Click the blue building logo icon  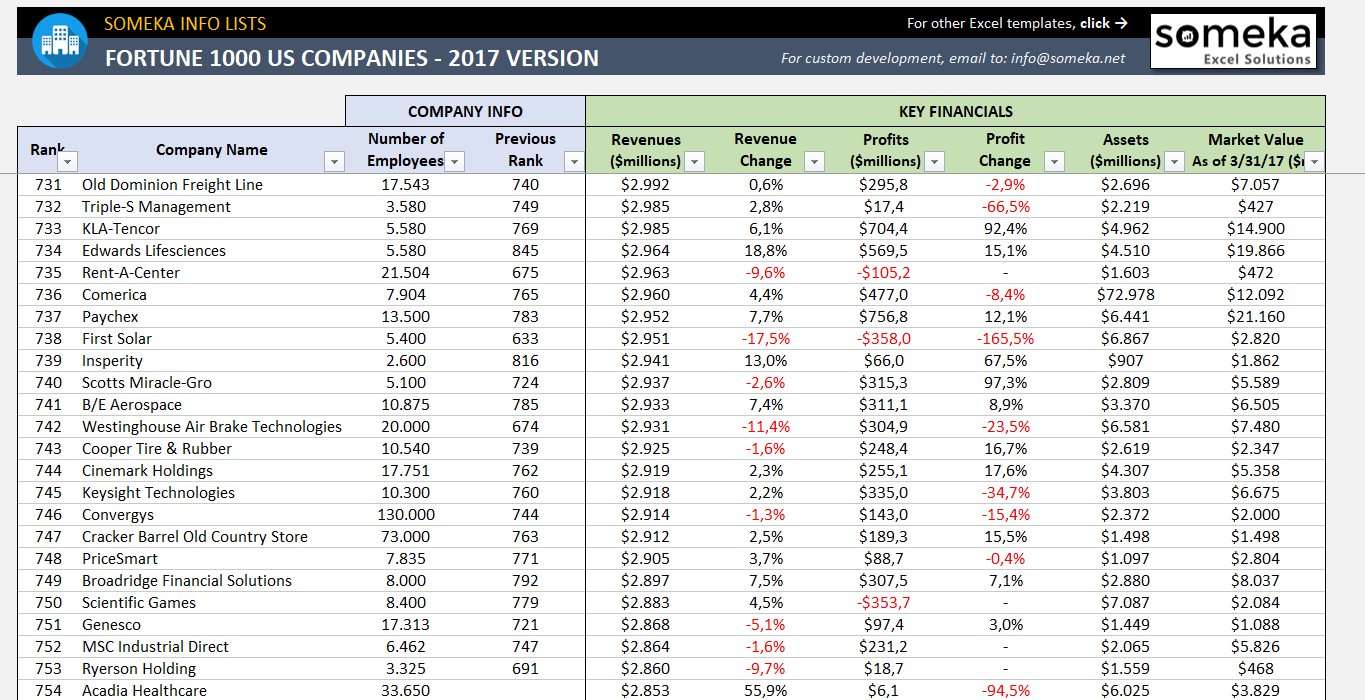59,41
